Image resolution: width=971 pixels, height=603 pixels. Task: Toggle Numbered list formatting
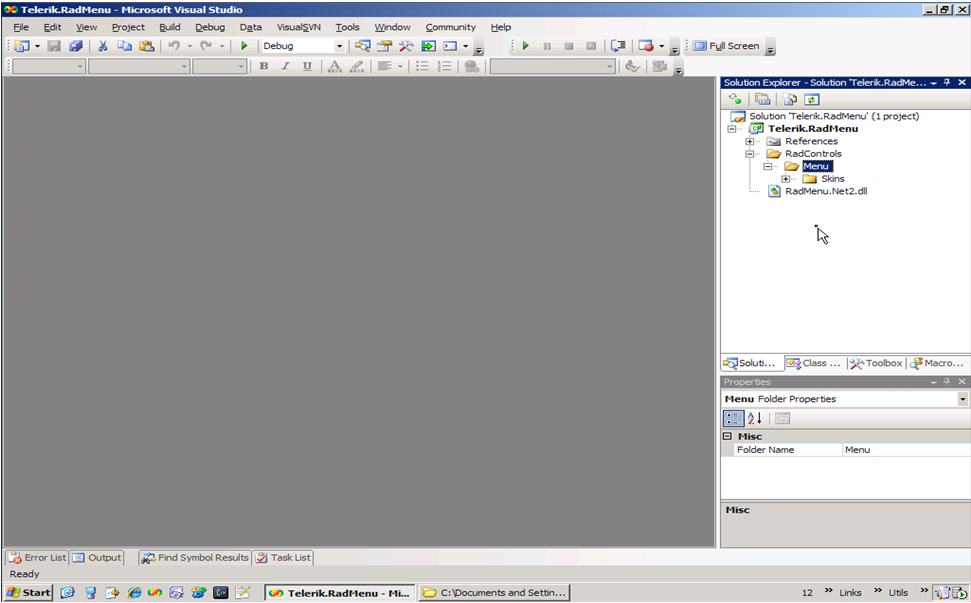coord(445,66)
